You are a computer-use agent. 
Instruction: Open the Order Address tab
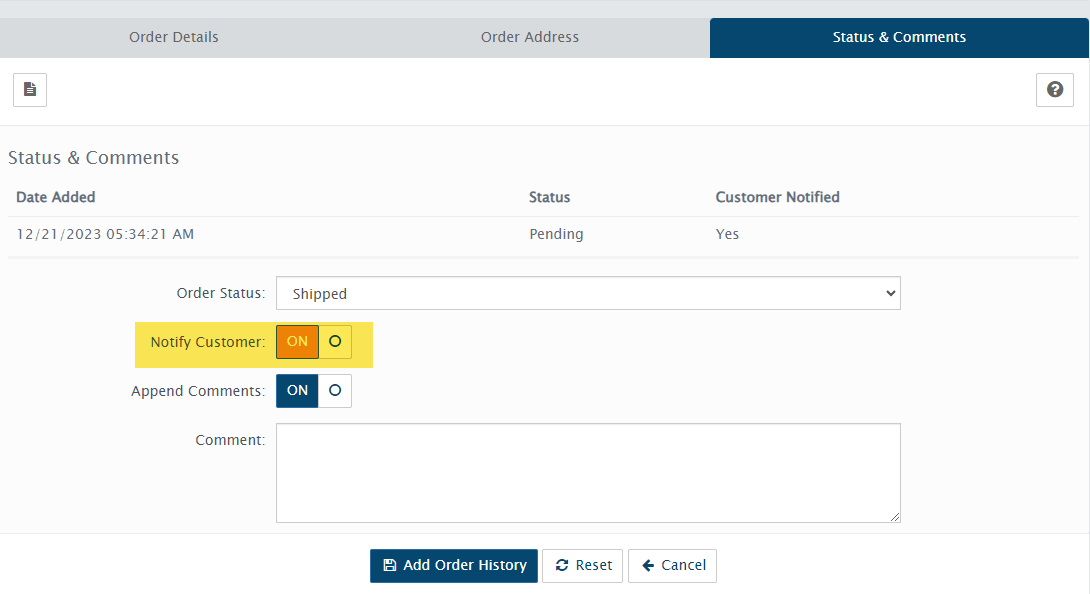pos(530,37)
